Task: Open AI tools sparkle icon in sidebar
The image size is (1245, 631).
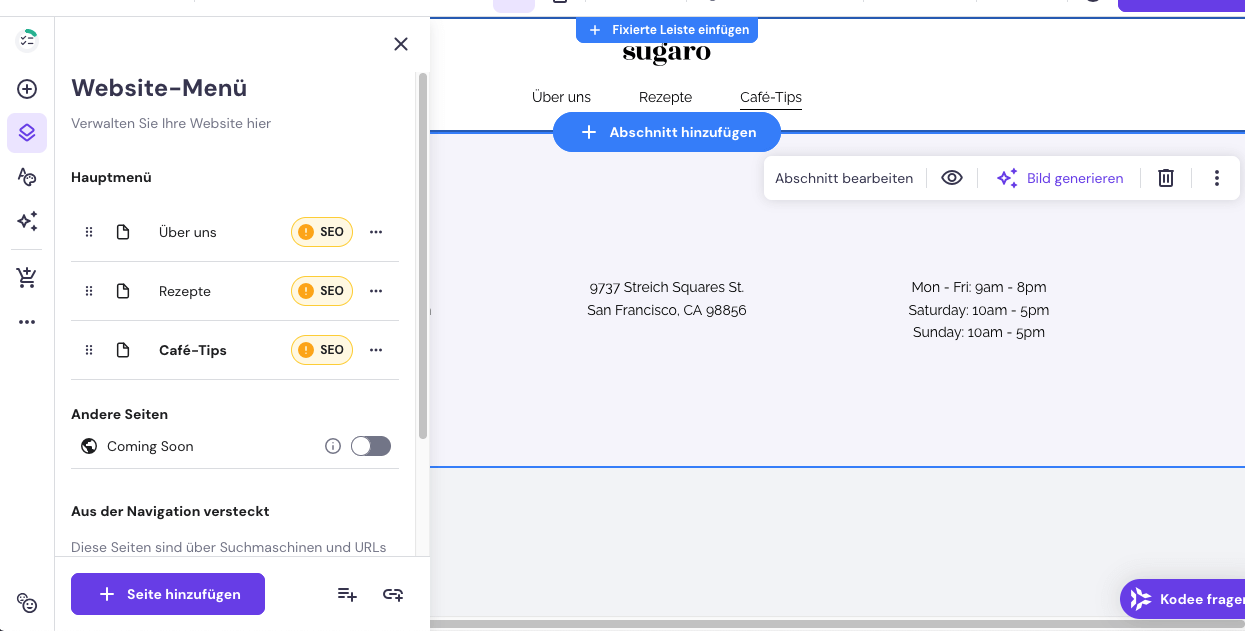Action: pyautogui.click(x=27, y=221)
